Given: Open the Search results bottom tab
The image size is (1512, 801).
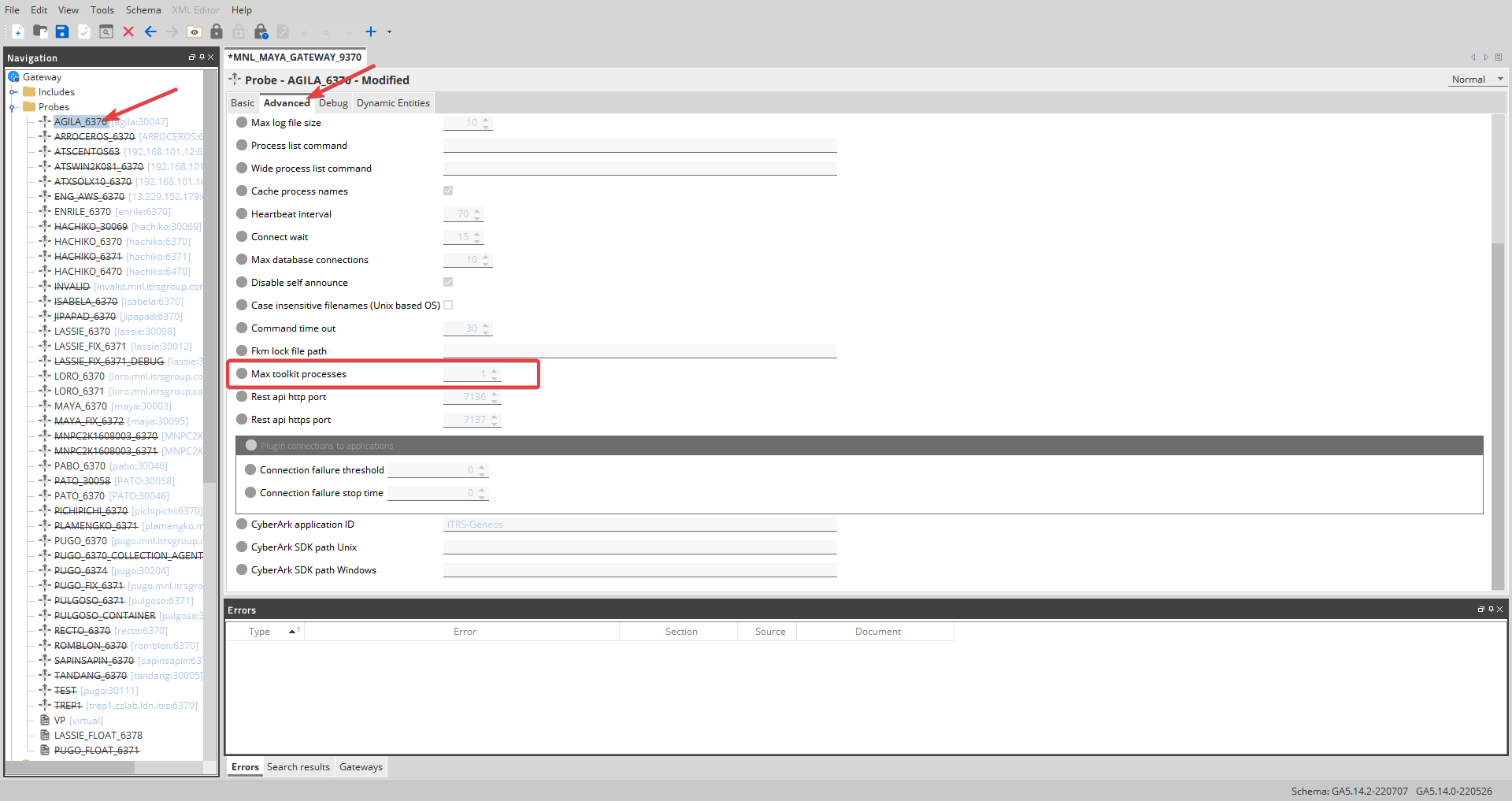Looking at the screenshot, I should click(298, 767).
